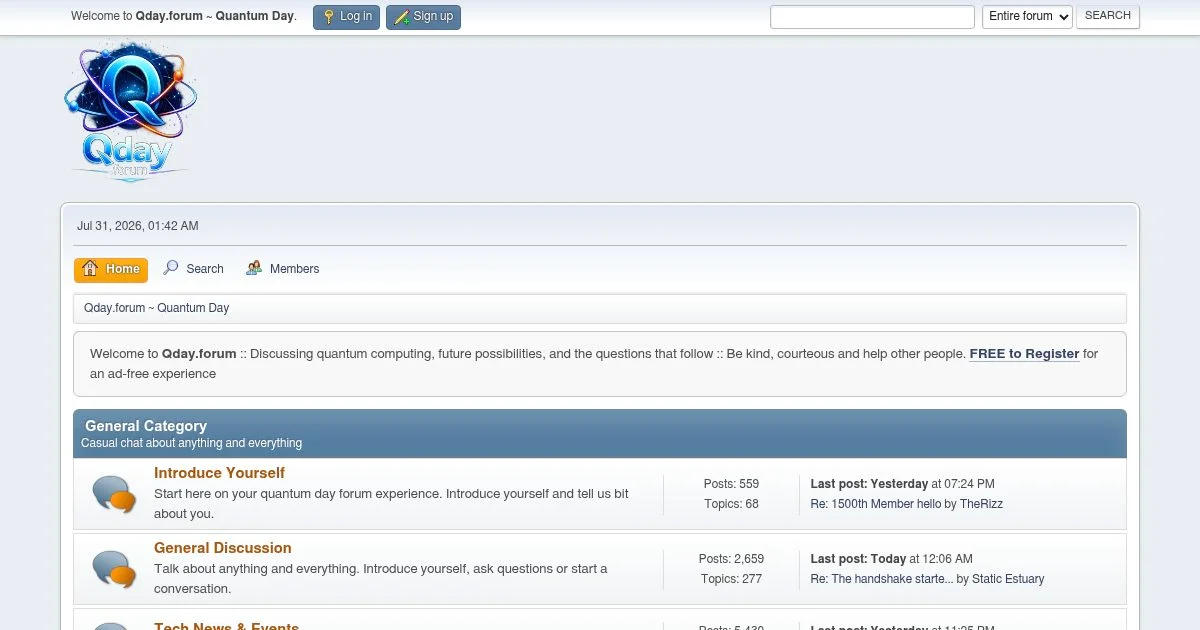The image size is (1200, 630).
Task: Click the Topics: 68 count
Action: 731,504
